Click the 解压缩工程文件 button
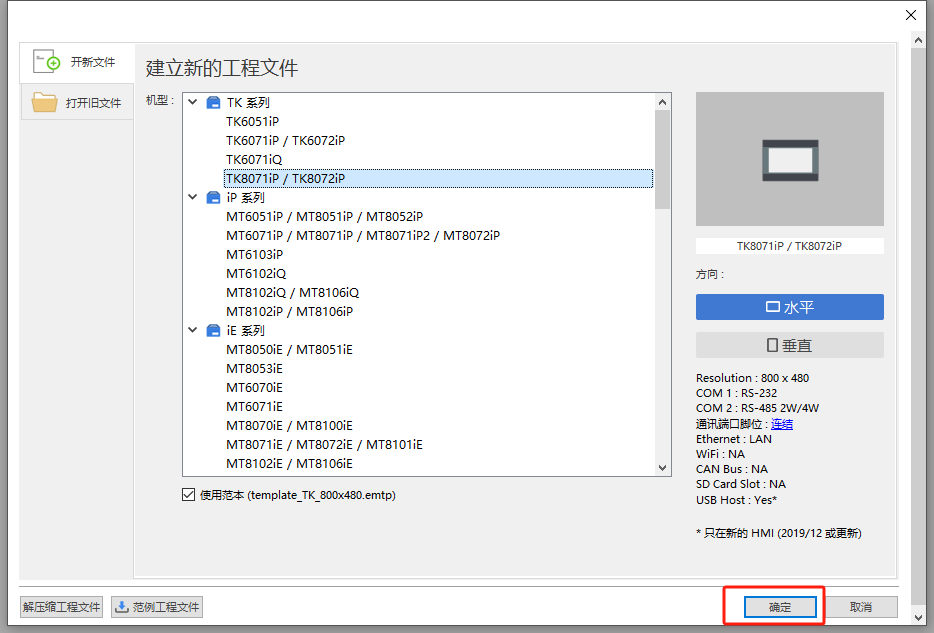 click(x=61, y=607)
